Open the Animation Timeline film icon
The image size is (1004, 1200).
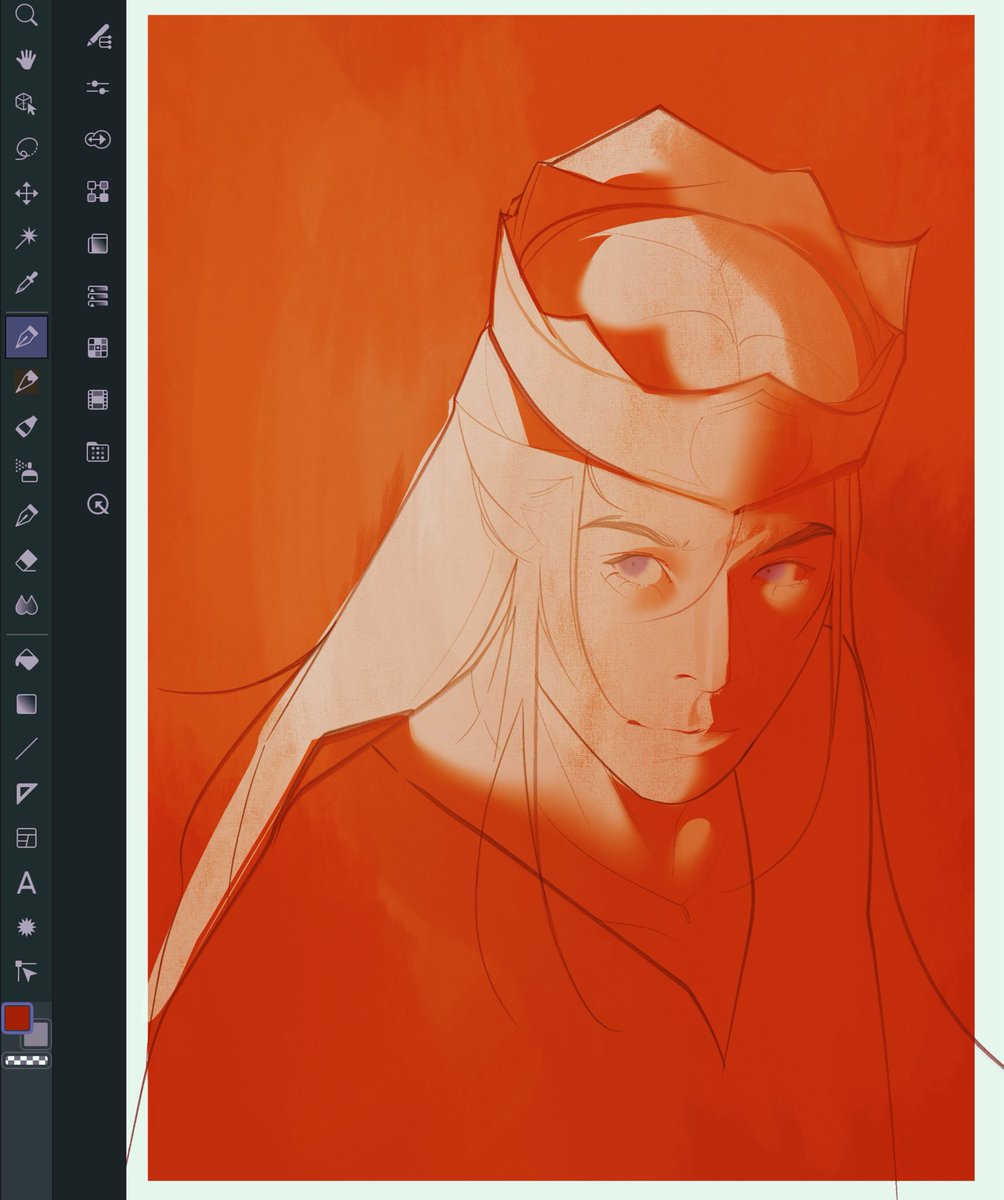98,400
